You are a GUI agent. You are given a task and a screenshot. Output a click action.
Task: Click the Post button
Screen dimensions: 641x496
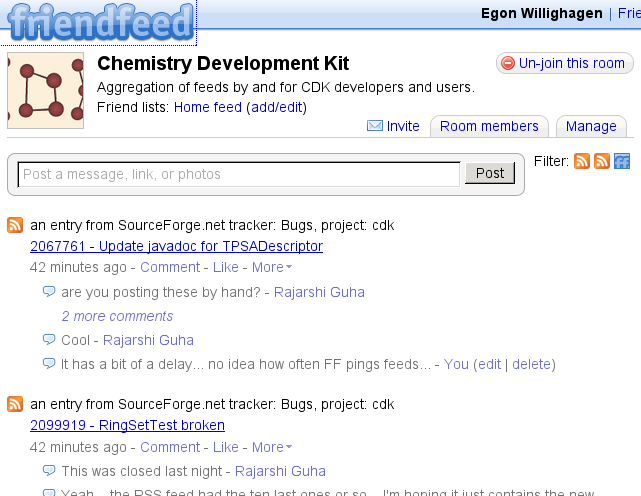(490, 173)
